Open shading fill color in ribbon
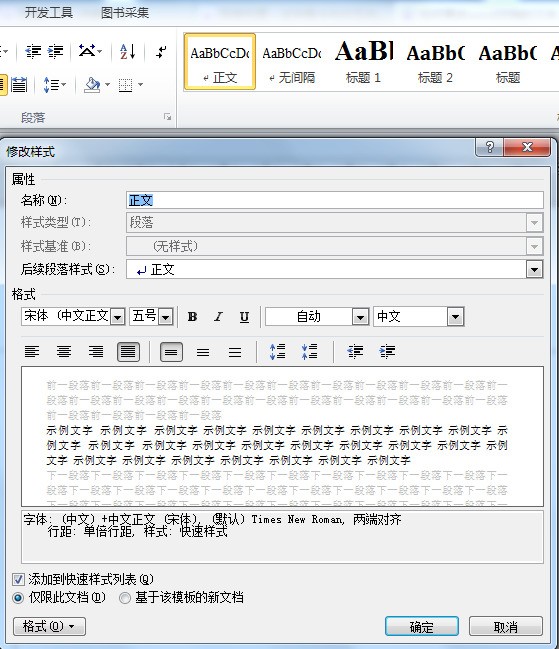Image resolution: width=559 pixels, height=649 pixels. [x=92, y=85]
